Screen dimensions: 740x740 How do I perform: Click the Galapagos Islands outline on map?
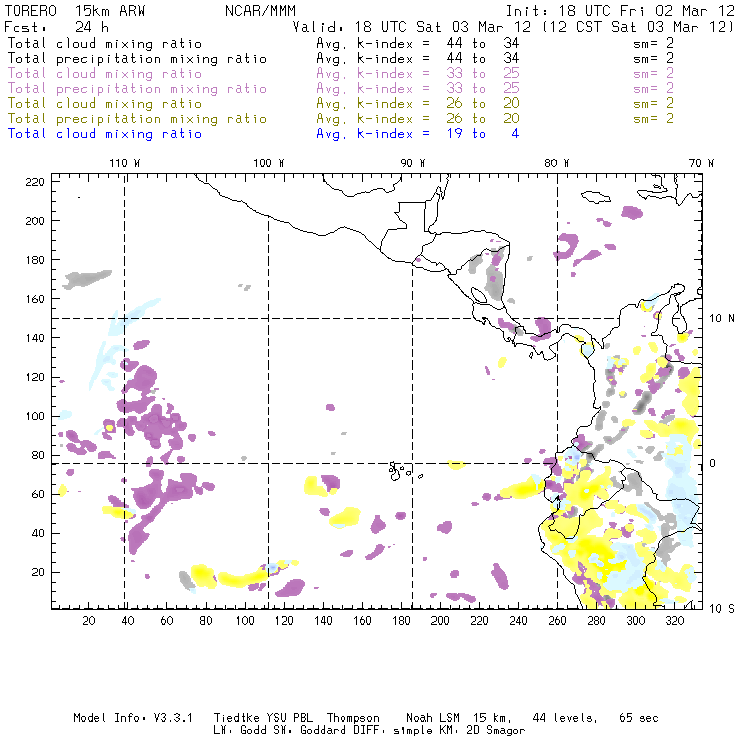(400, 468)
